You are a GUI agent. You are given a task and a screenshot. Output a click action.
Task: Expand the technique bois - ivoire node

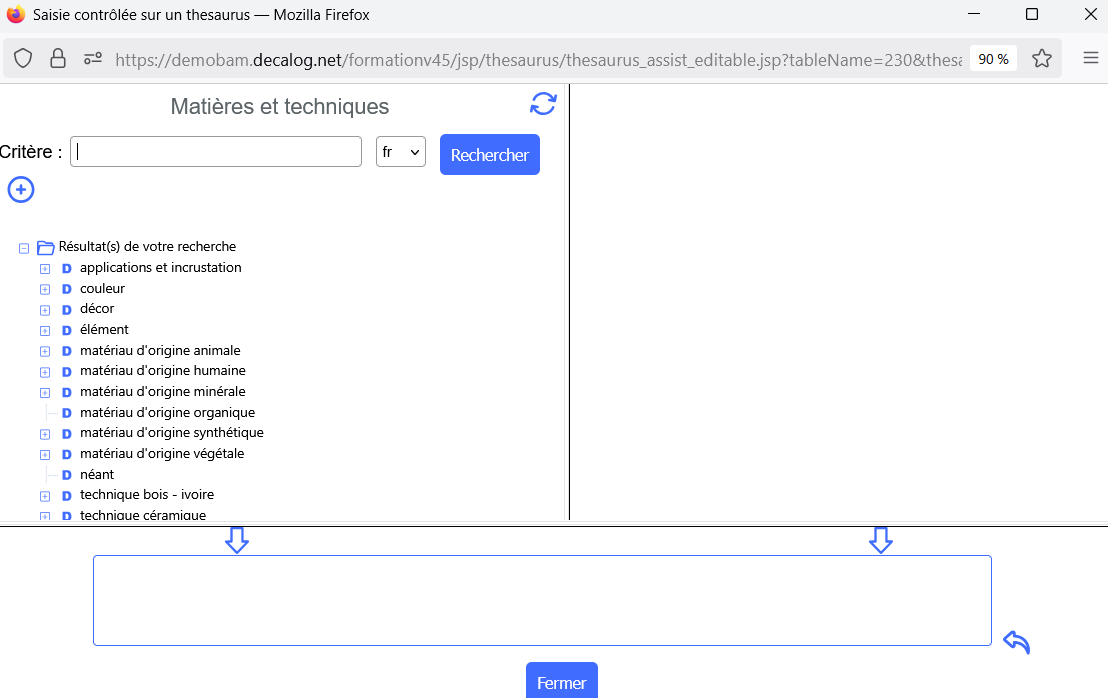(x=45, y=496)
